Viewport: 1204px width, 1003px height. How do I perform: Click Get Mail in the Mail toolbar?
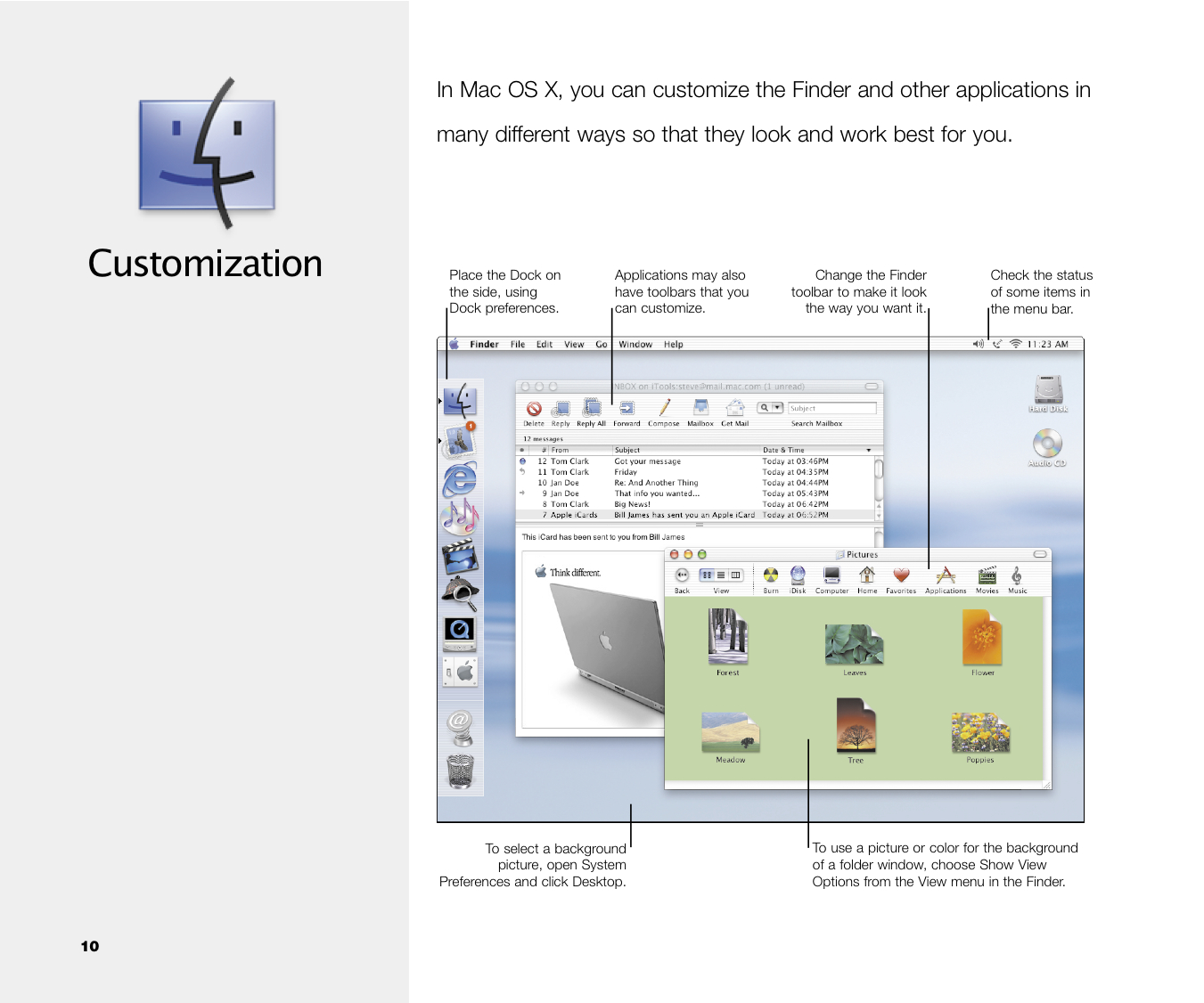[734, 412]
